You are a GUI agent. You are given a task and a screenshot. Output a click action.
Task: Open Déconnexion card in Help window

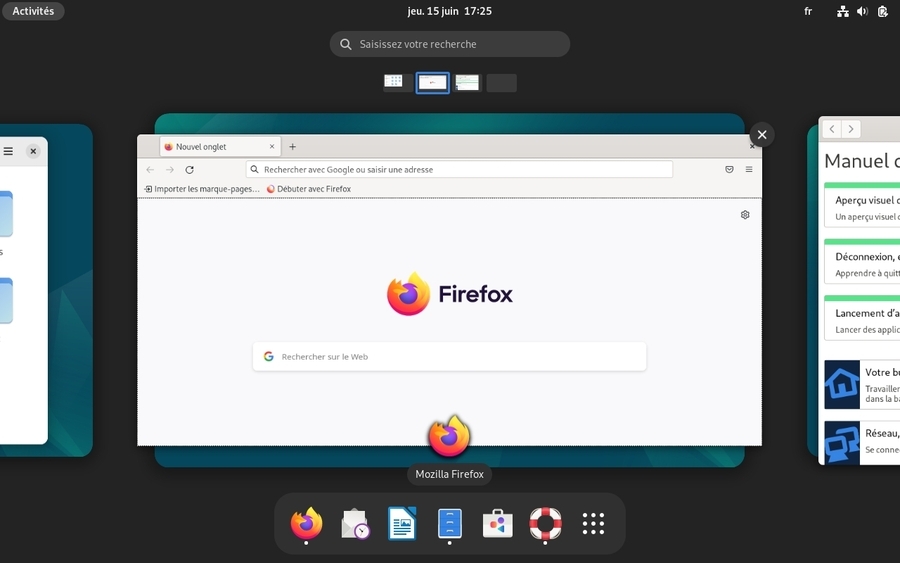862,261
